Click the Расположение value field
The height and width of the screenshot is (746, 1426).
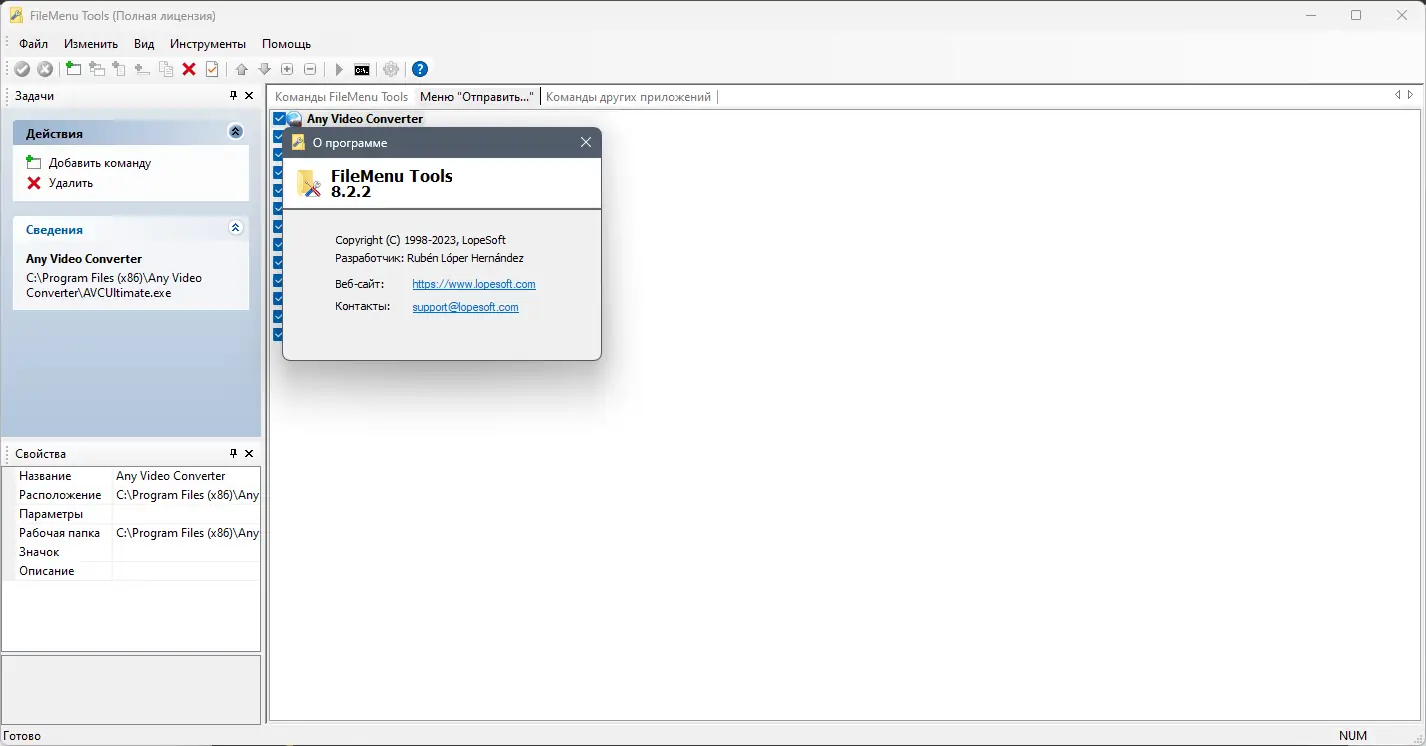point(187,495)
